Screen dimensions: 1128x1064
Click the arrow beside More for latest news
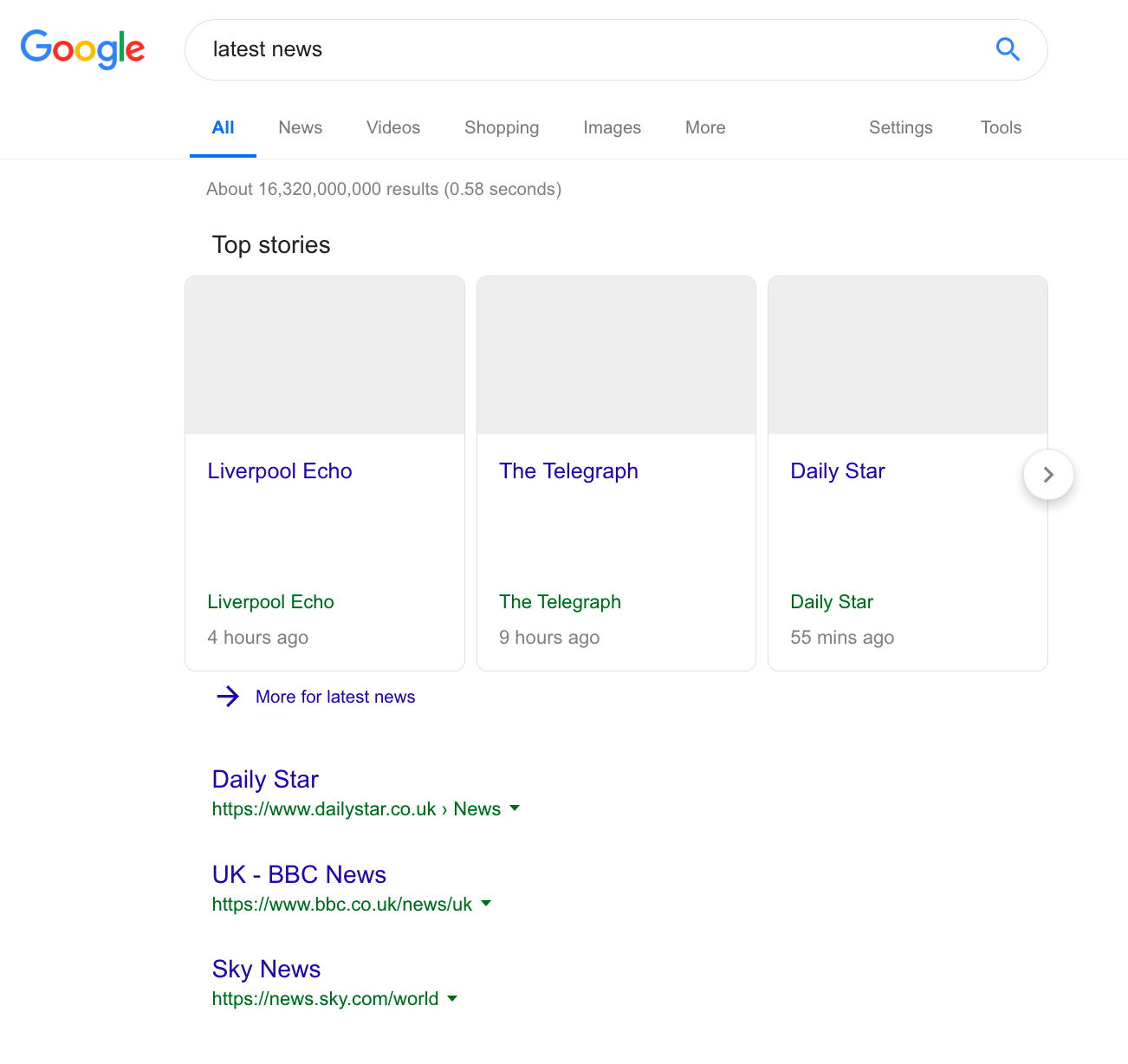[228, 697]
